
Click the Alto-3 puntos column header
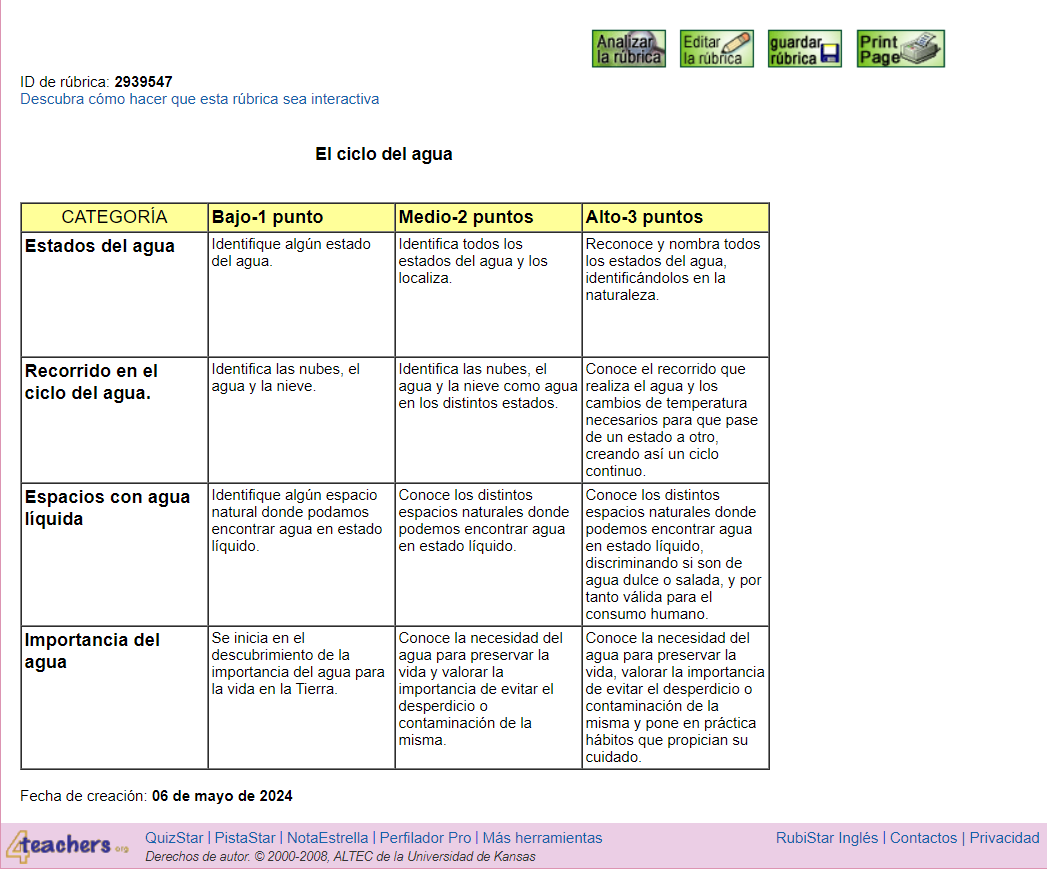[675, 217]
